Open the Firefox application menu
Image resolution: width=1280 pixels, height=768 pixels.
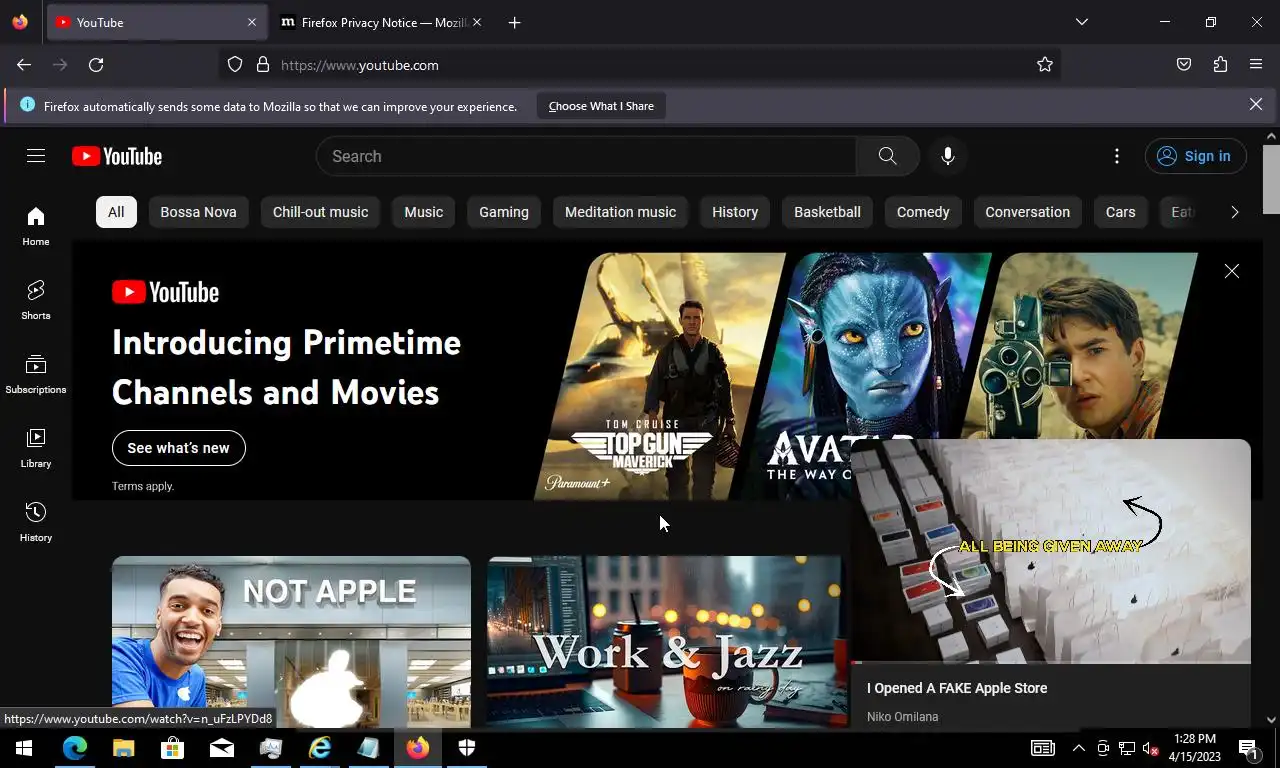click(1256, 65)
